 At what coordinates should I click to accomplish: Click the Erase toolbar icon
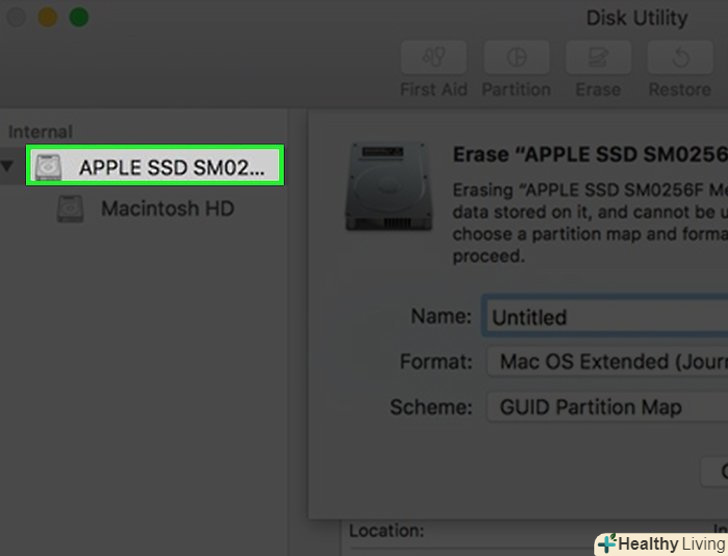point(598,58)
